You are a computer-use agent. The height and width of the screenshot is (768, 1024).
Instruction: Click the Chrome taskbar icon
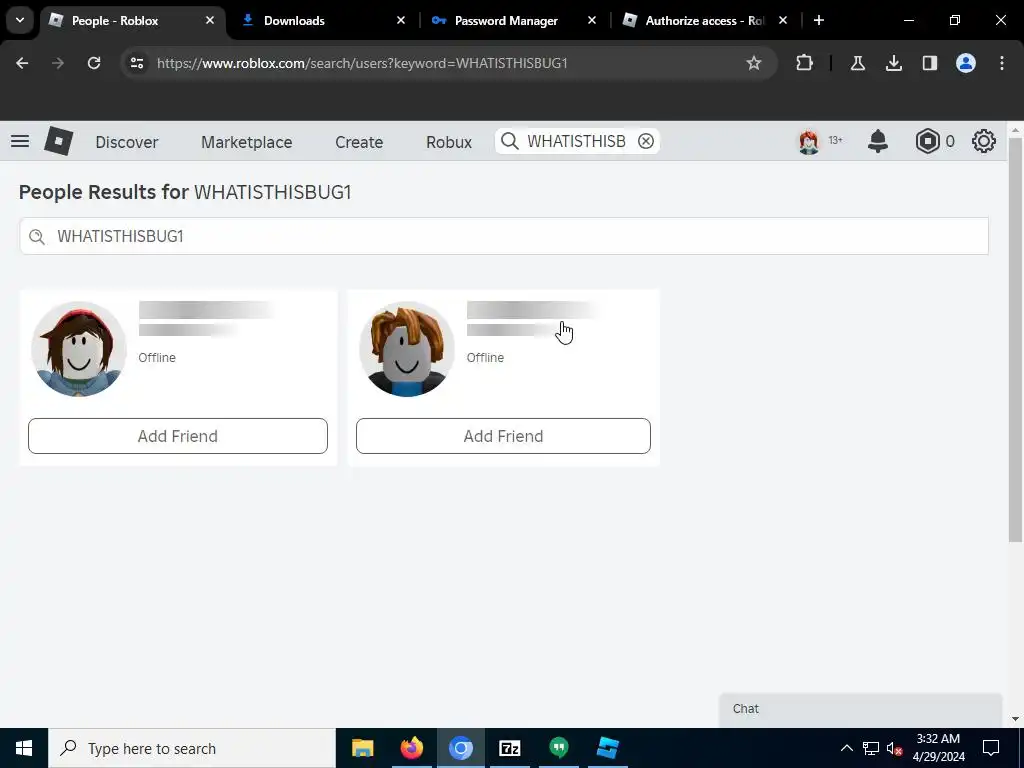[460, 748]
